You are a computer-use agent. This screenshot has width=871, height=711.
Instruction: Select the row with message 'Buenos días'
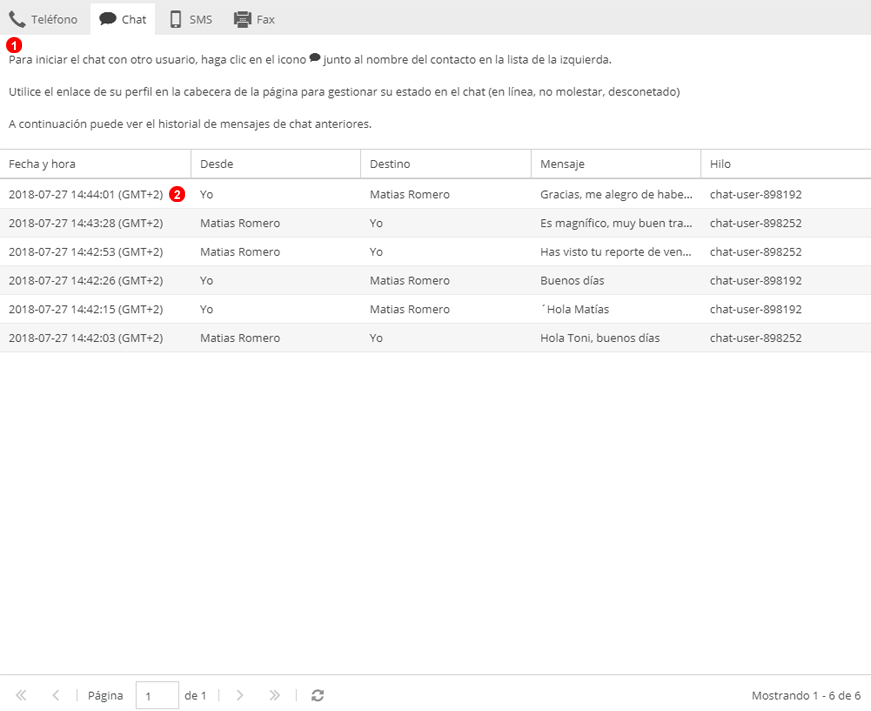coord(572,281)
